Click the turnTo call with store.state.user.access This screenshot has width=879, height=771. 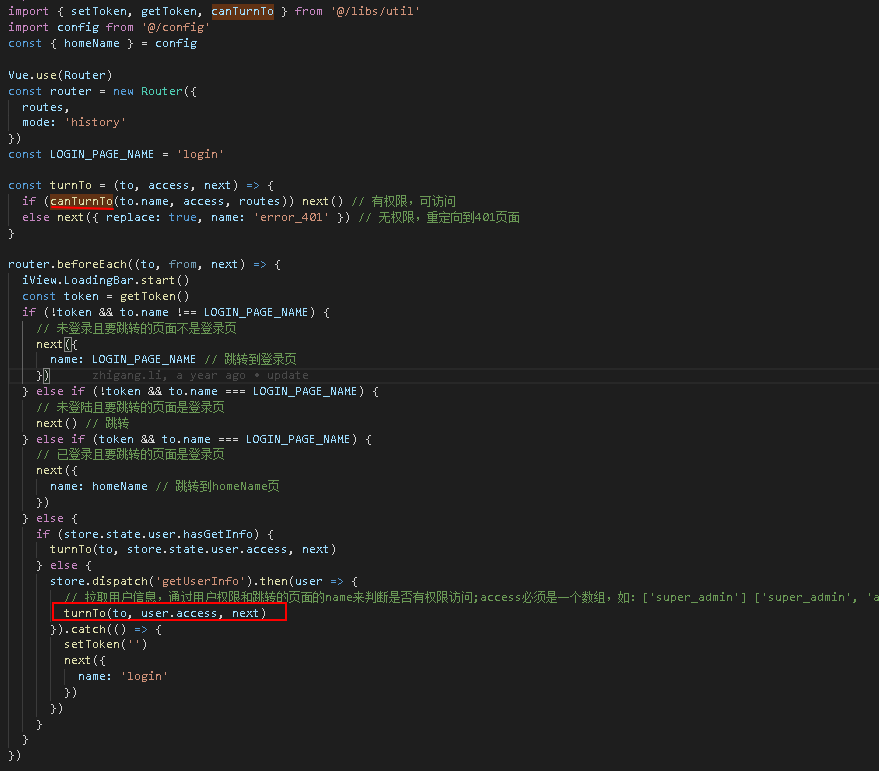tap(193, 550)
